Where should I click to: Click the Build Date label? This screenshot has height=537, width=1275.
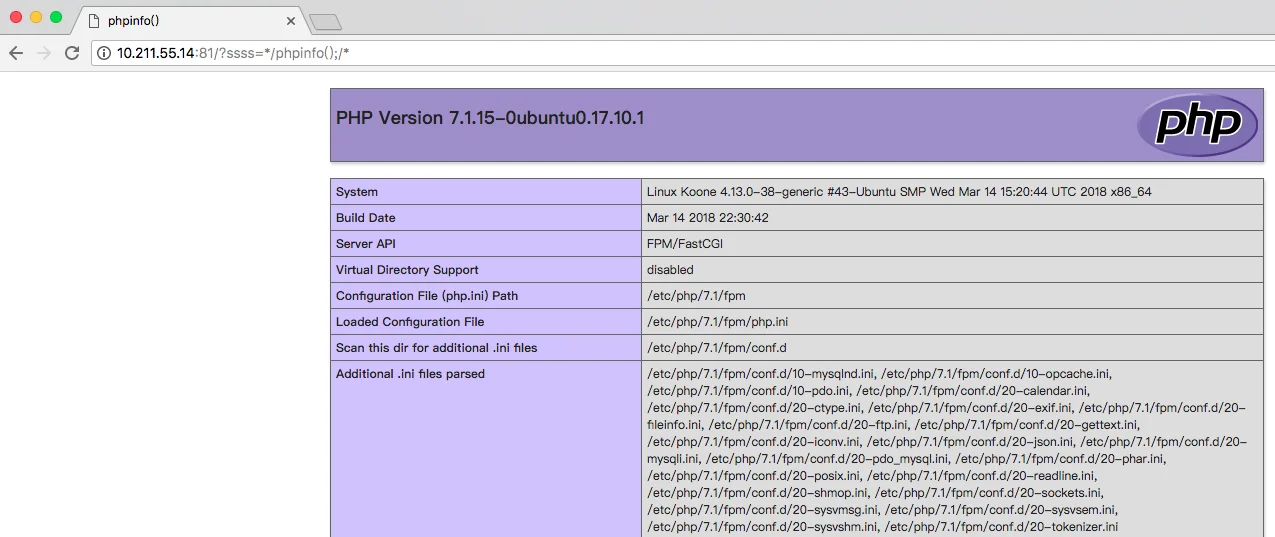click(366, 218)
